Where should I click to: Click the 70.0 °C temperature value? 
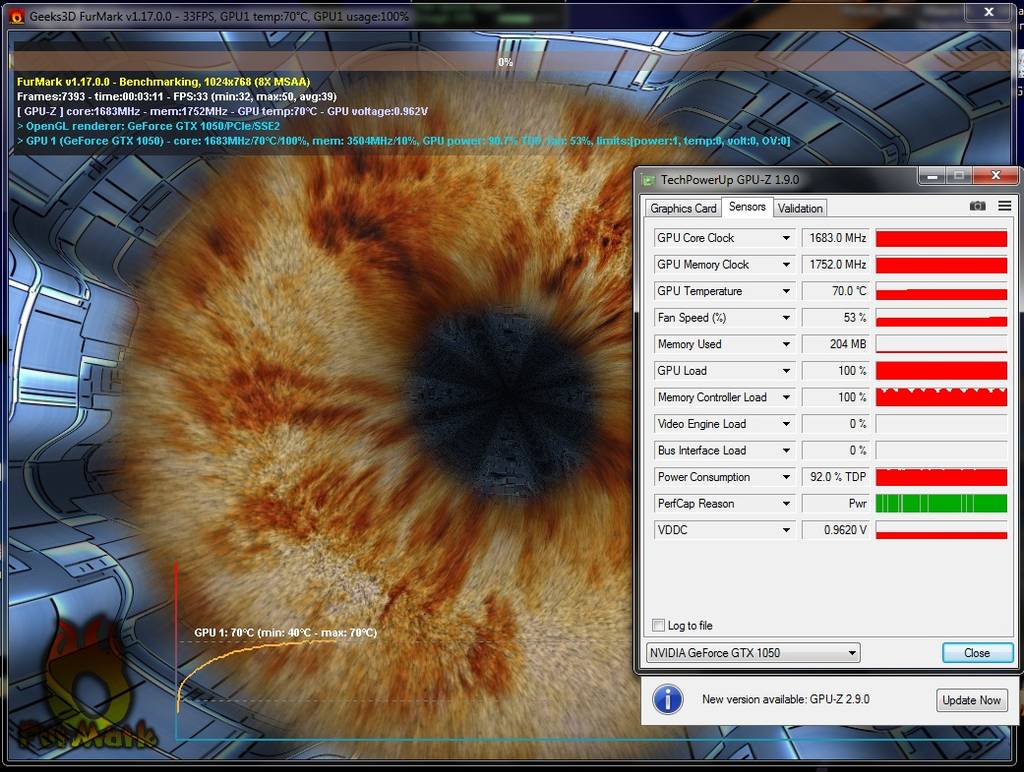(x=836, y=291)
